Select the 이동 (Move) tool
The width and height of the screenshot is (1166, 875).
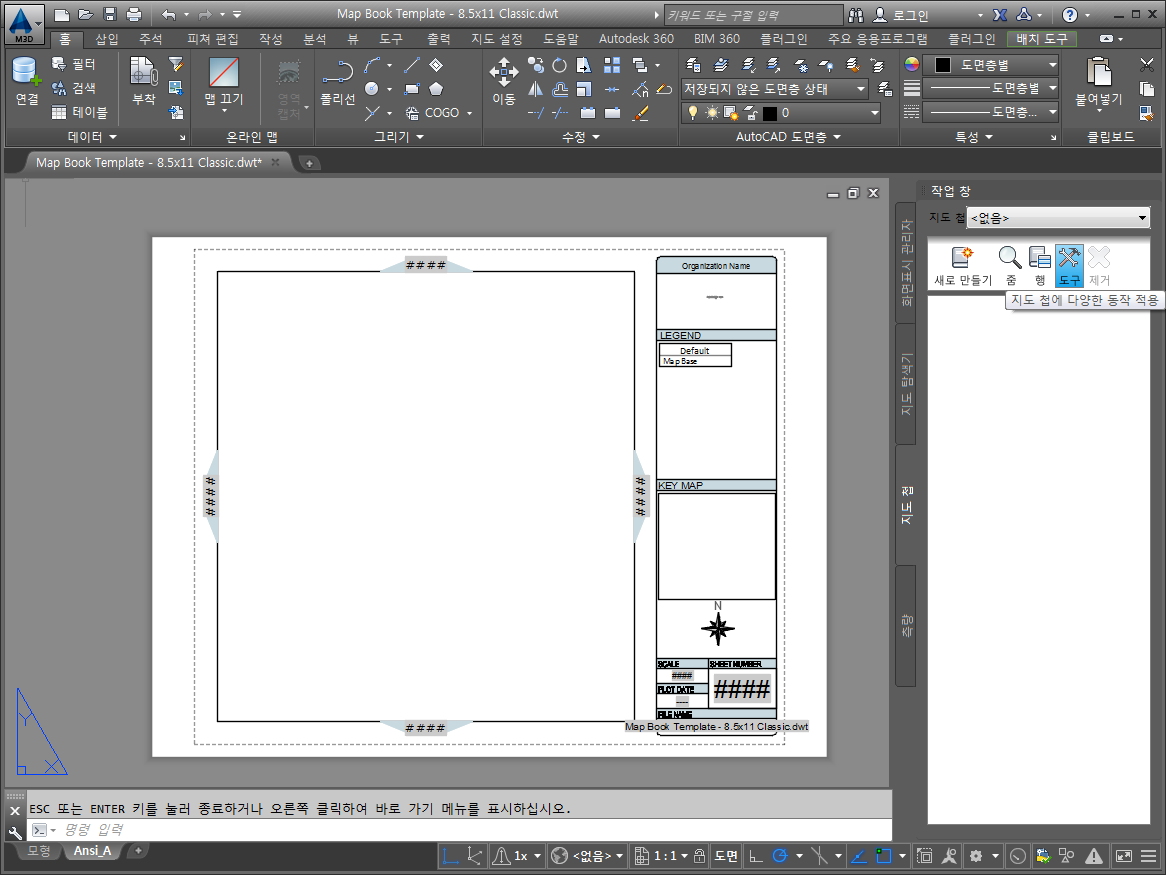[x=503, y=81]
